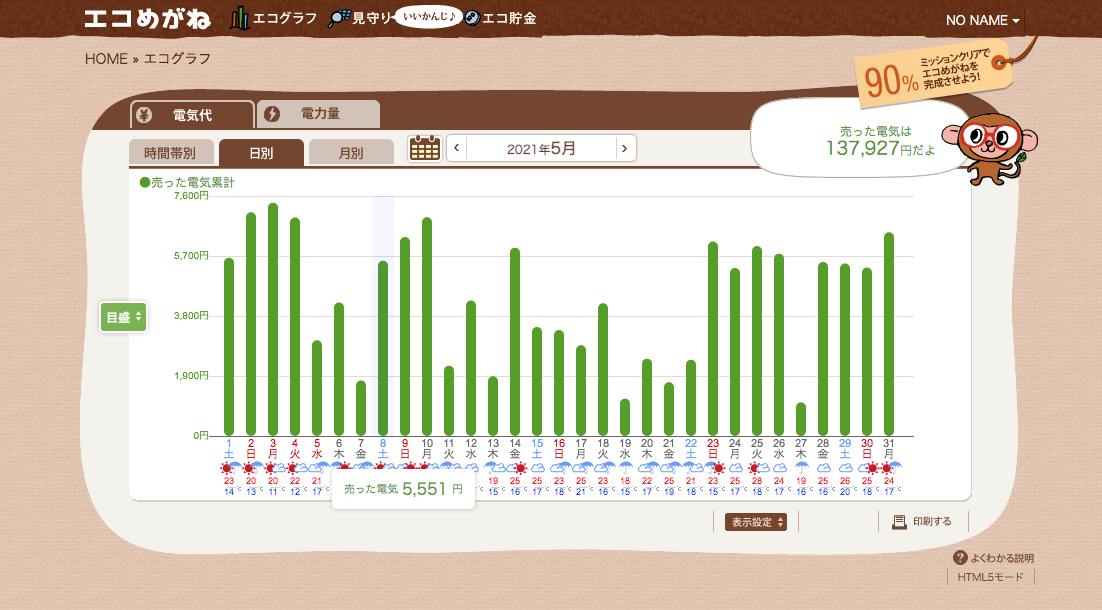The image size is (1102, 610).
Task: Open the エコ貯金 savings icon
Action: [x=473, y=18]
